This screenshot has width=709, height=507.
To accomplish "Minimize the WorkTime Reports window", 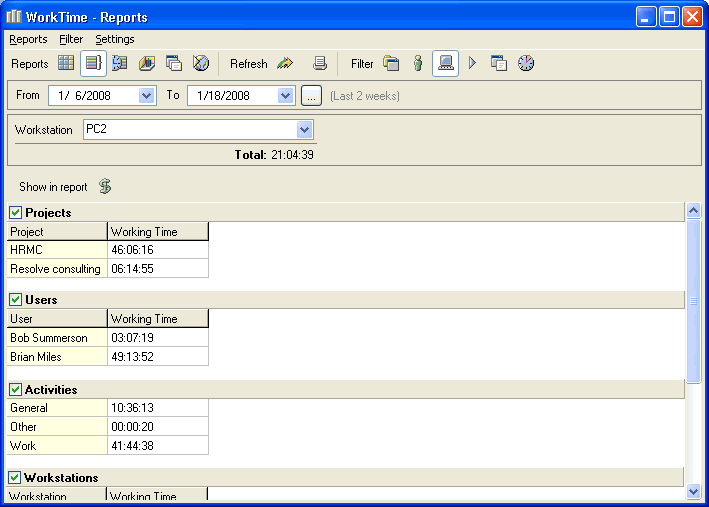I will pyautogui.click(x=645, y=17).
